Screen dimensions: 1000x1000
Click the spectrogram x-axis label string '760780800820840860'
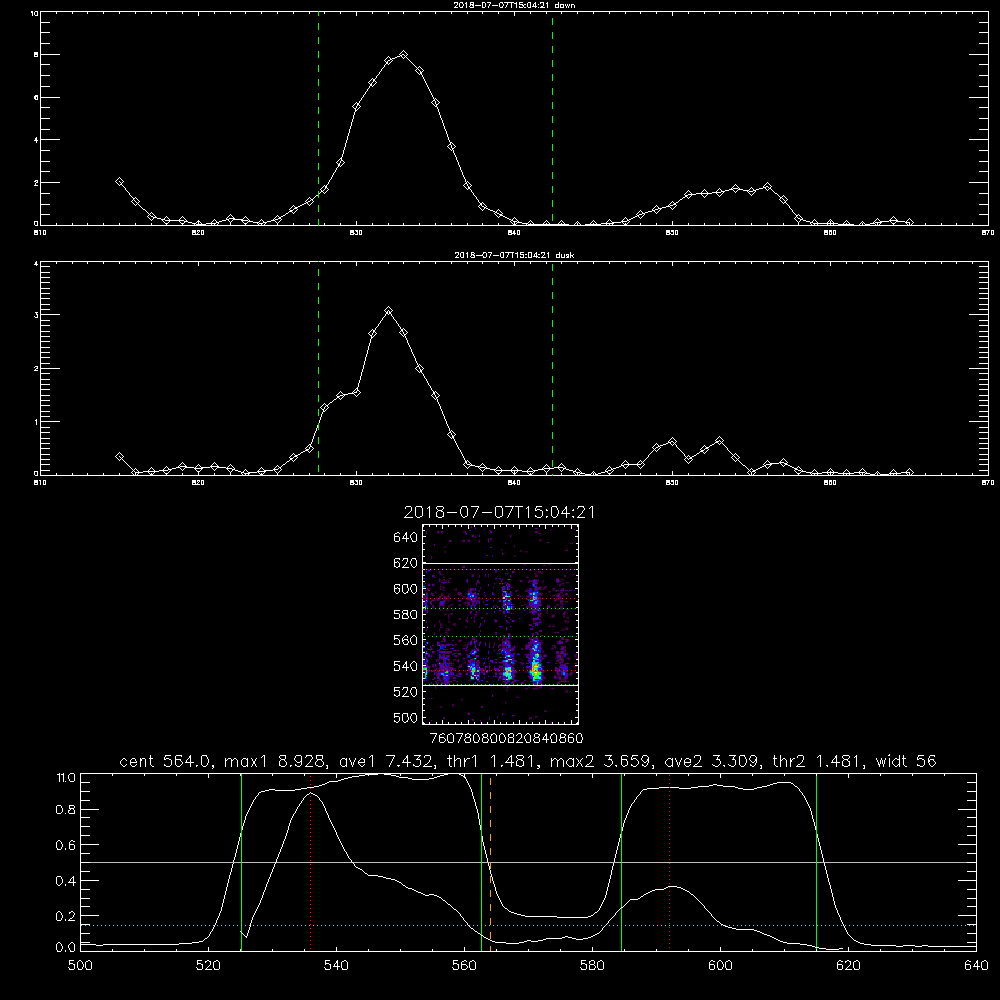(507, 738)
